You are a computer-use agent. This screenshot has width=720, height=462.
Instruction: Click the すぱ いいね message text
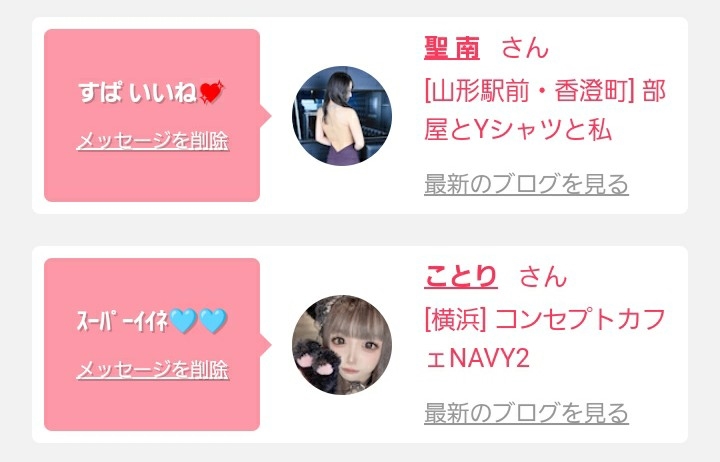coord(138,93)
